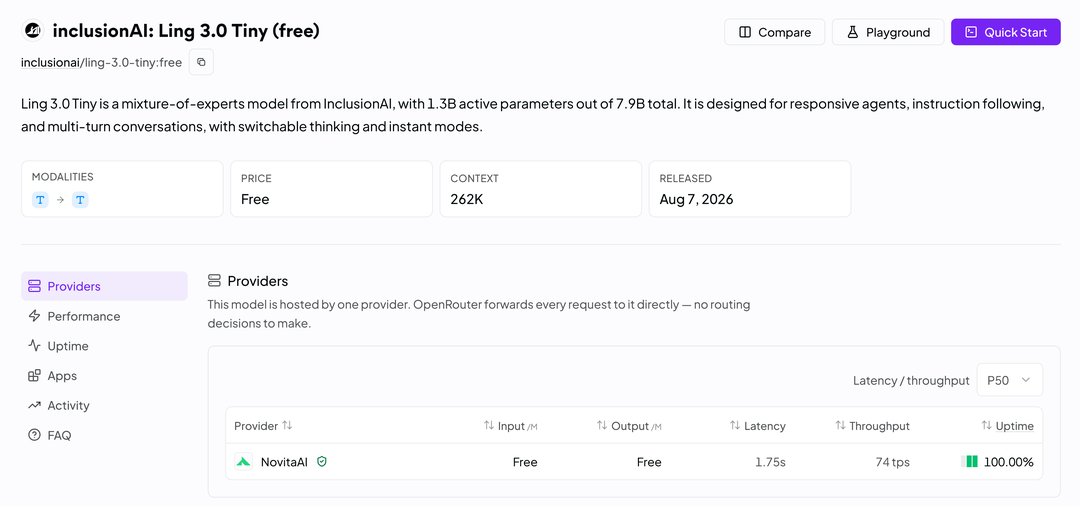
Task: Open the Activity sidebar section
Action: (x=104, y=405)
